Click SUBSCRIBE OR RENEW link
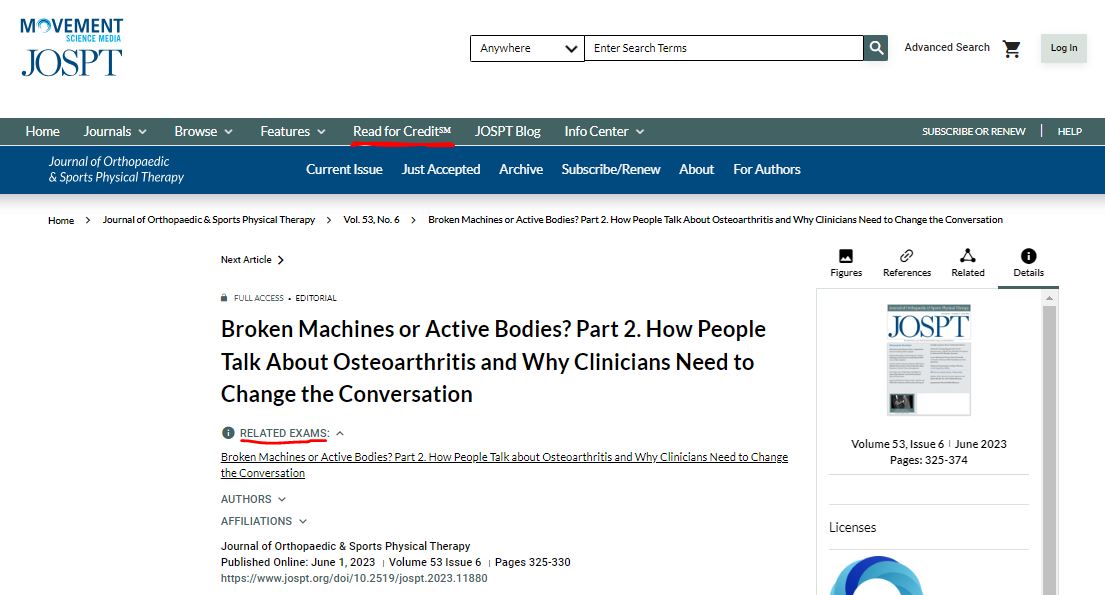 click(x=973, y=131)
